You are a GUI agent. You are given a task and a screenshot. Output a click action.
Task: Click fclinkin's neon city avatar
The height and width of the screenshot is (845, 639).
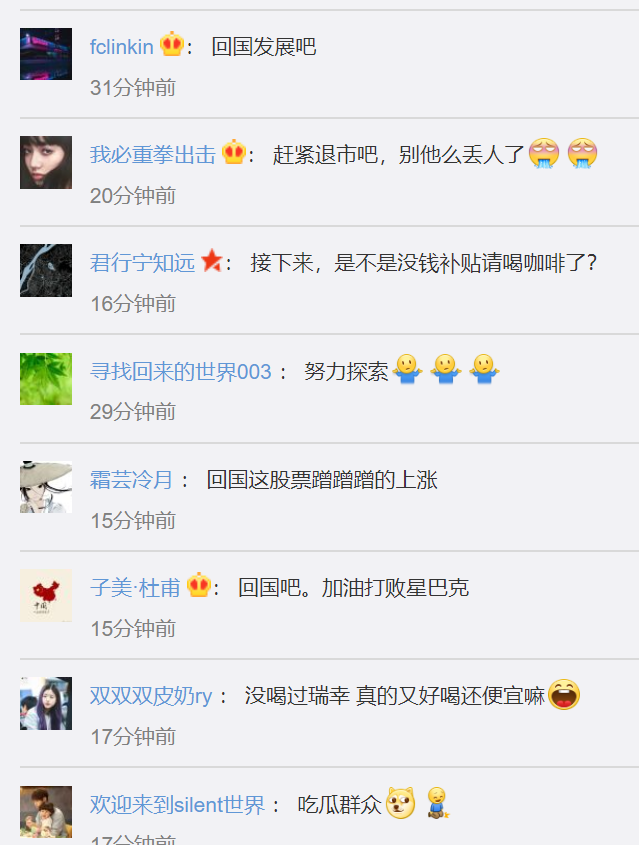pos(46,54)
